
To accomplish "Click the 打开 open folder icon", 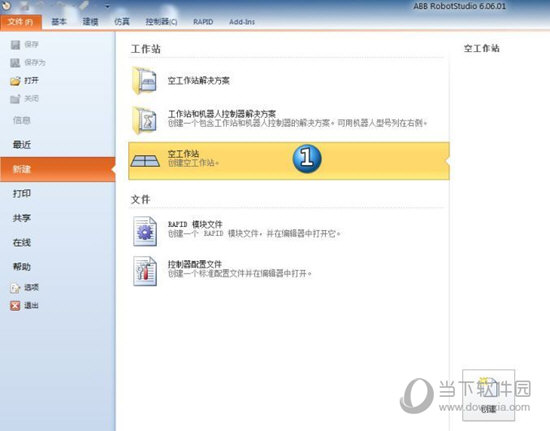I will click(15, 81).
